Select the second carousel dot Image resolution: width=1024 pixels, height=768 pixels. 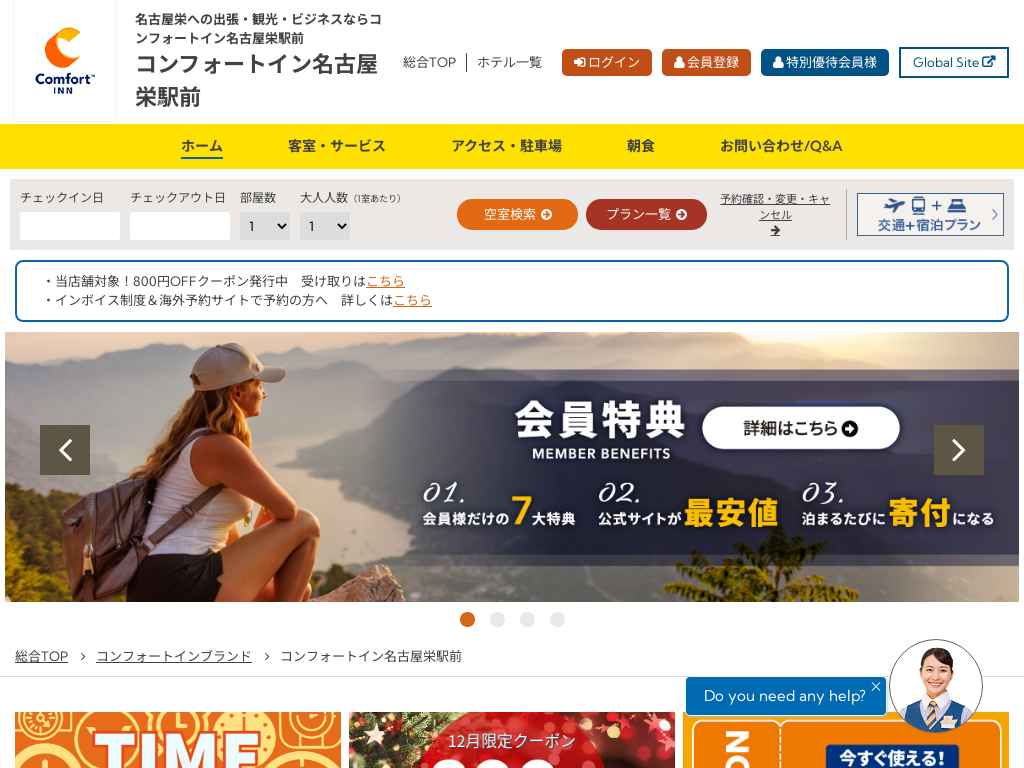pos(498,619)
